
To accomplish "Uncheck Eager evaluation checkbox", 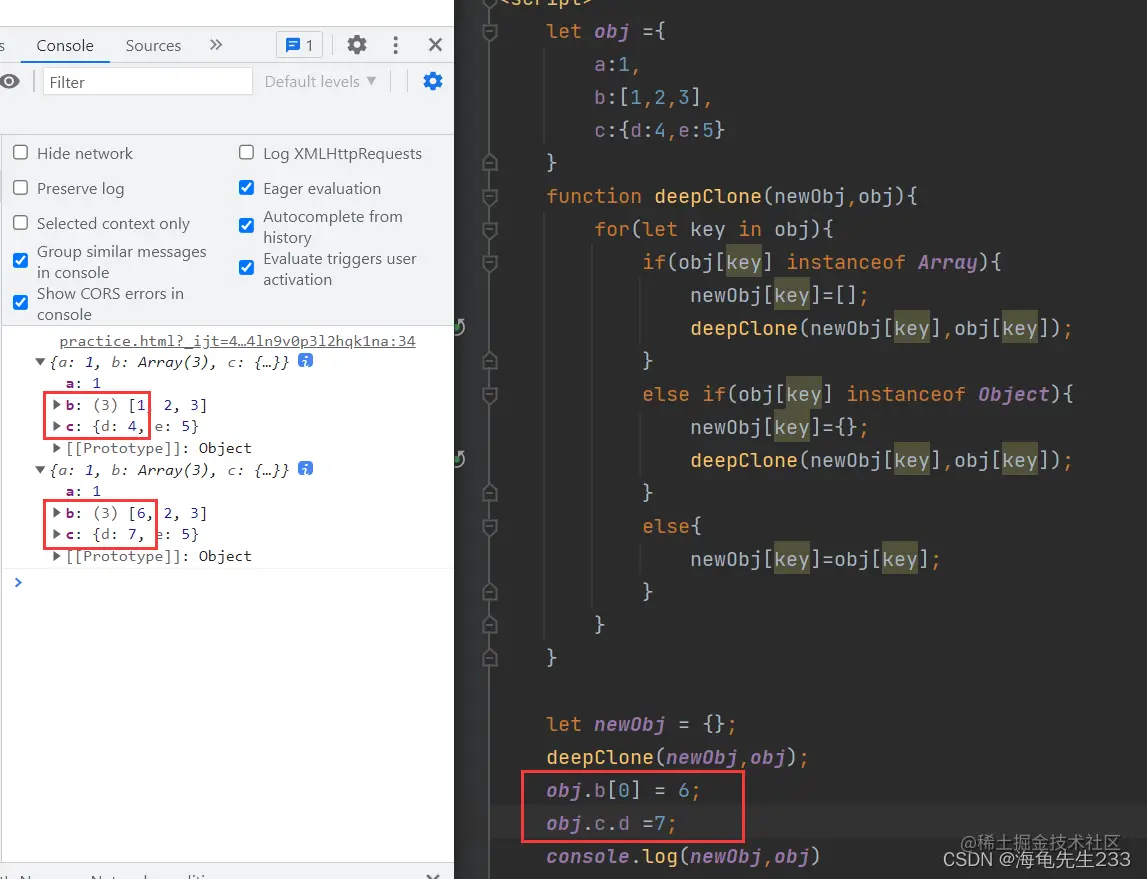I will click(247, 187).
